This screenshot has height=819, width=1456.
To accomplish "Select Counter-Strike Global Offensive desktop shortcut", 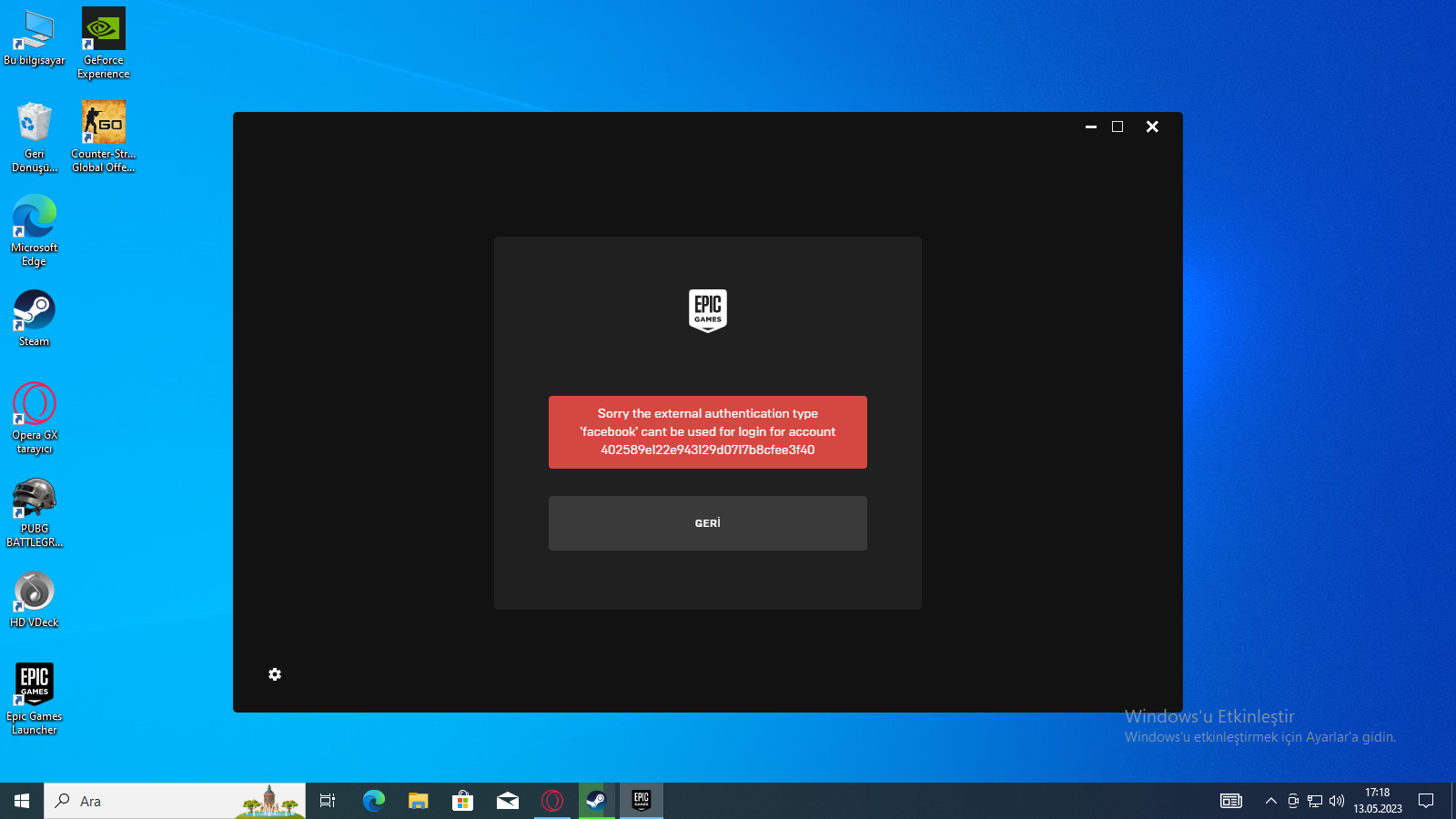I will pos(104,137).
